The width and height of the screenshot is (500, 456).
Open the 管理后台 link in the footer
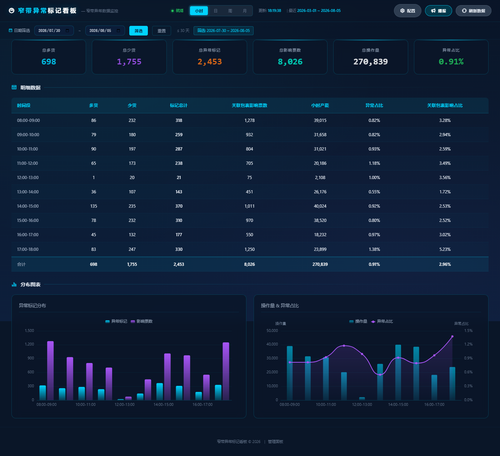coord(276,441)
